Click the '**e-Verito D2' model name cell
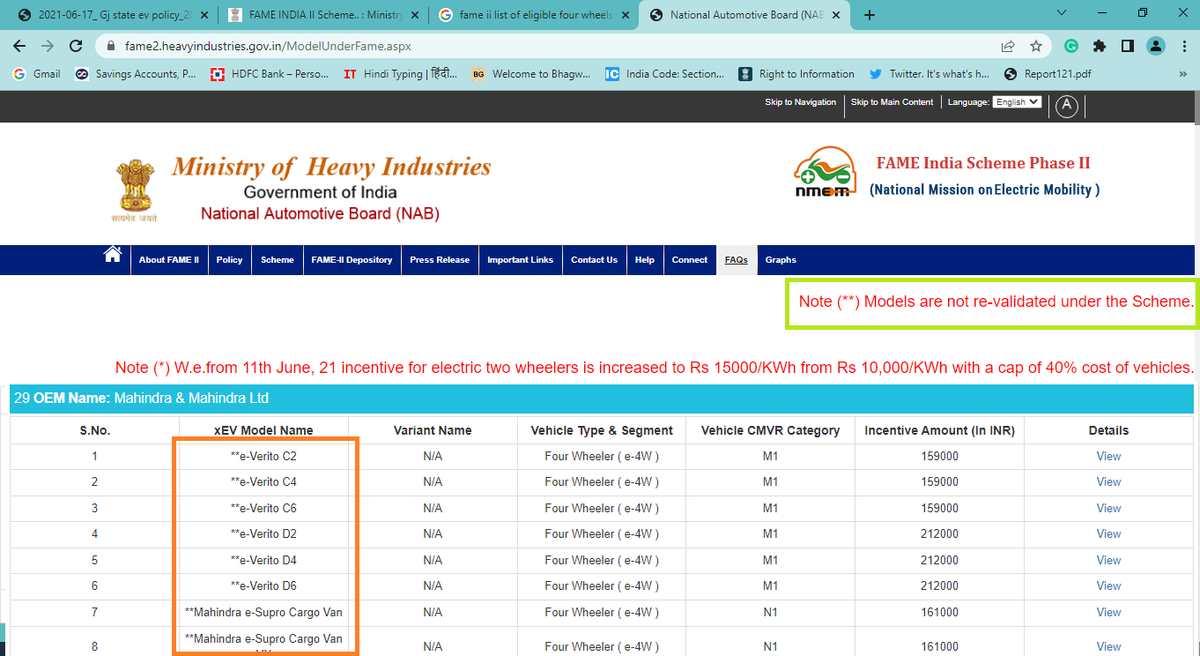The image size is (1200, 656). point(264,534)
